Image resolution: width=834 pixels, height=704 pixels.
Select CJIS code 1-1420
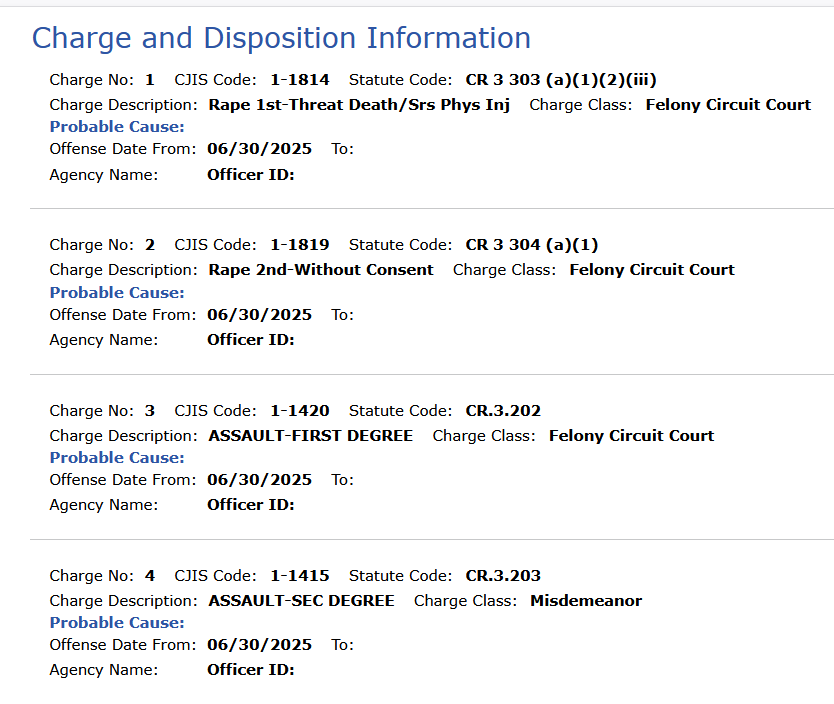tap(300, 410)
